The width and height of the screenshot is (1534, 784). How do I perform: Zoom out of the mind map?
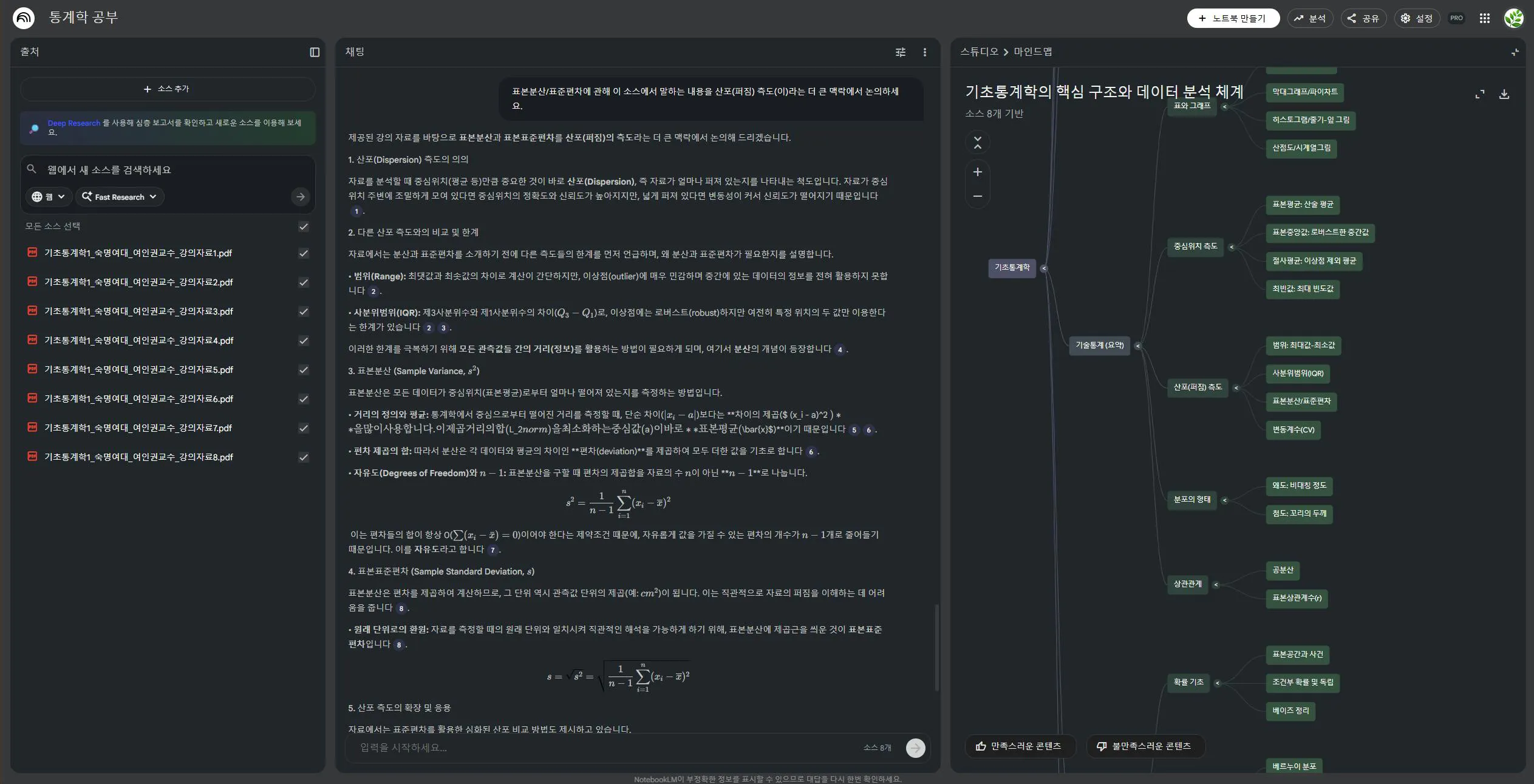[978, 196]
